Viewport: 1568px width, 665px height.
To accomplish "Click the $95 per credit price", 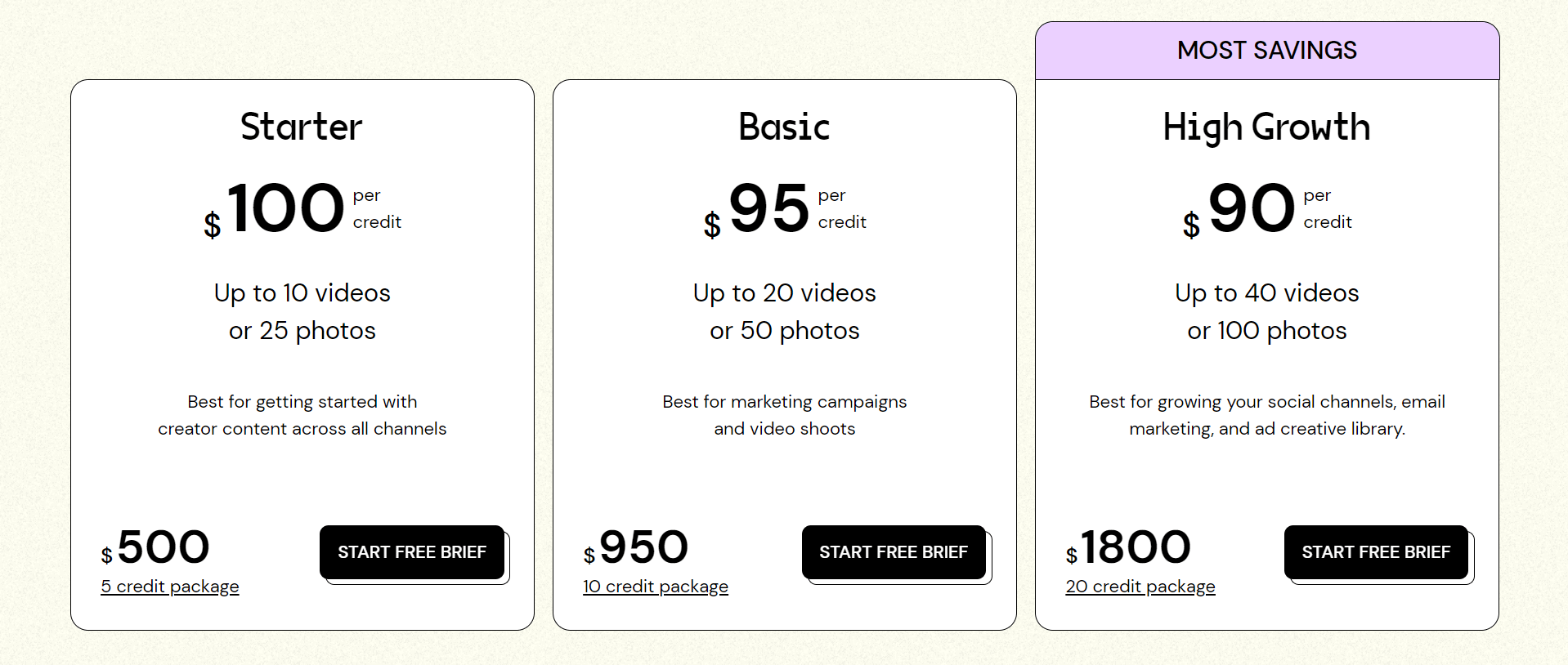I will click(785, 209).
